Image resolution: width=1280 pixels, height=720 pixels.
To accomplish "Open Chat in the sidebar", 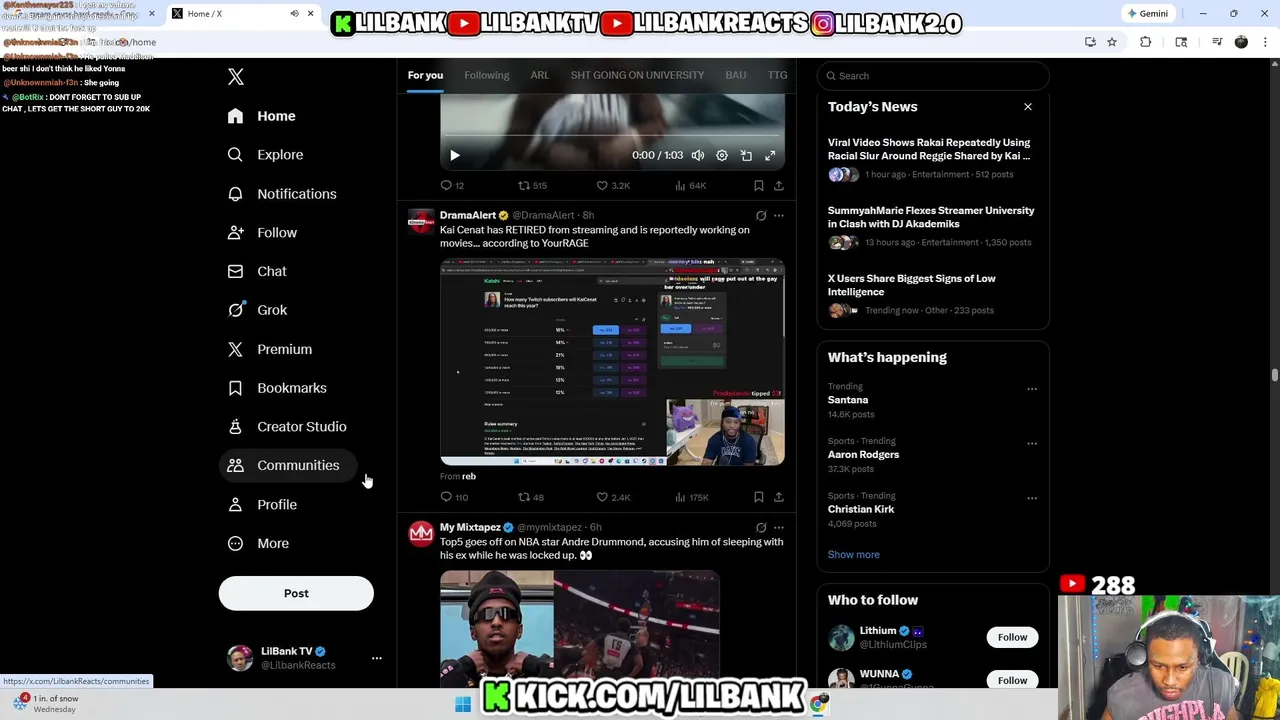I will tap(257, 271).
